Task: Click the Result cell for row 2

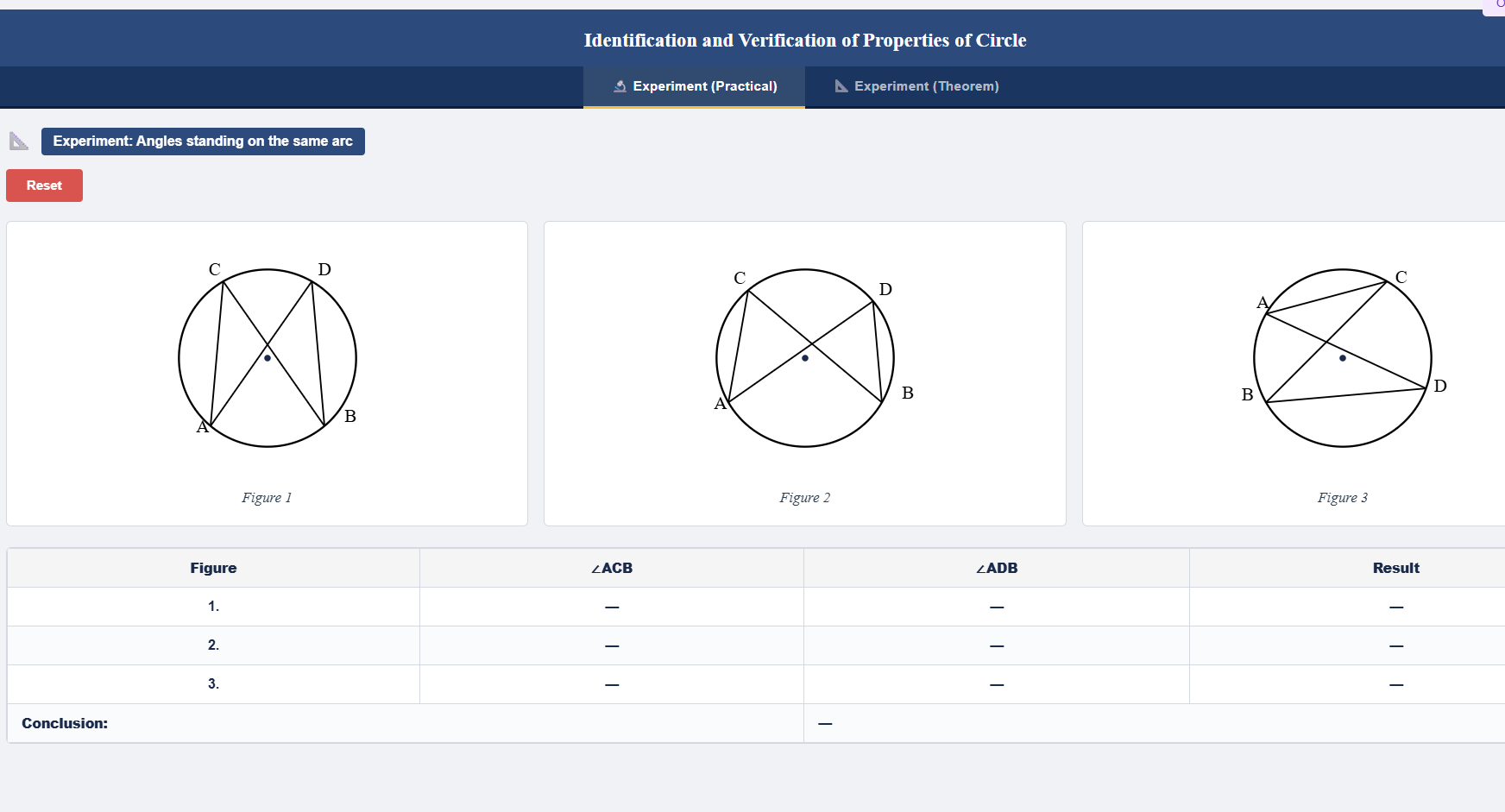Action: coord(1396,645)
